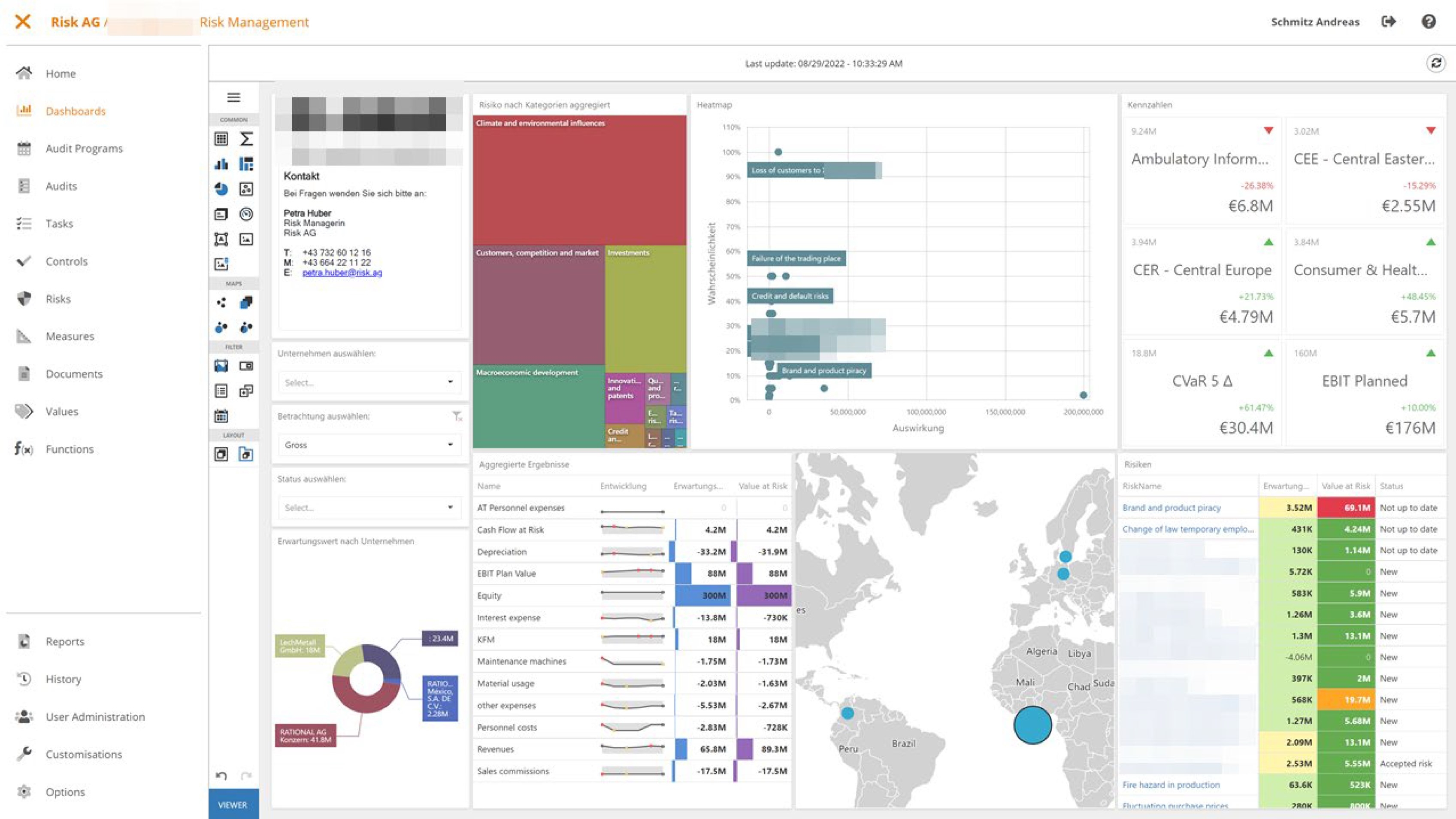
Task: Click the help question mark icon
Action: 1429,21
